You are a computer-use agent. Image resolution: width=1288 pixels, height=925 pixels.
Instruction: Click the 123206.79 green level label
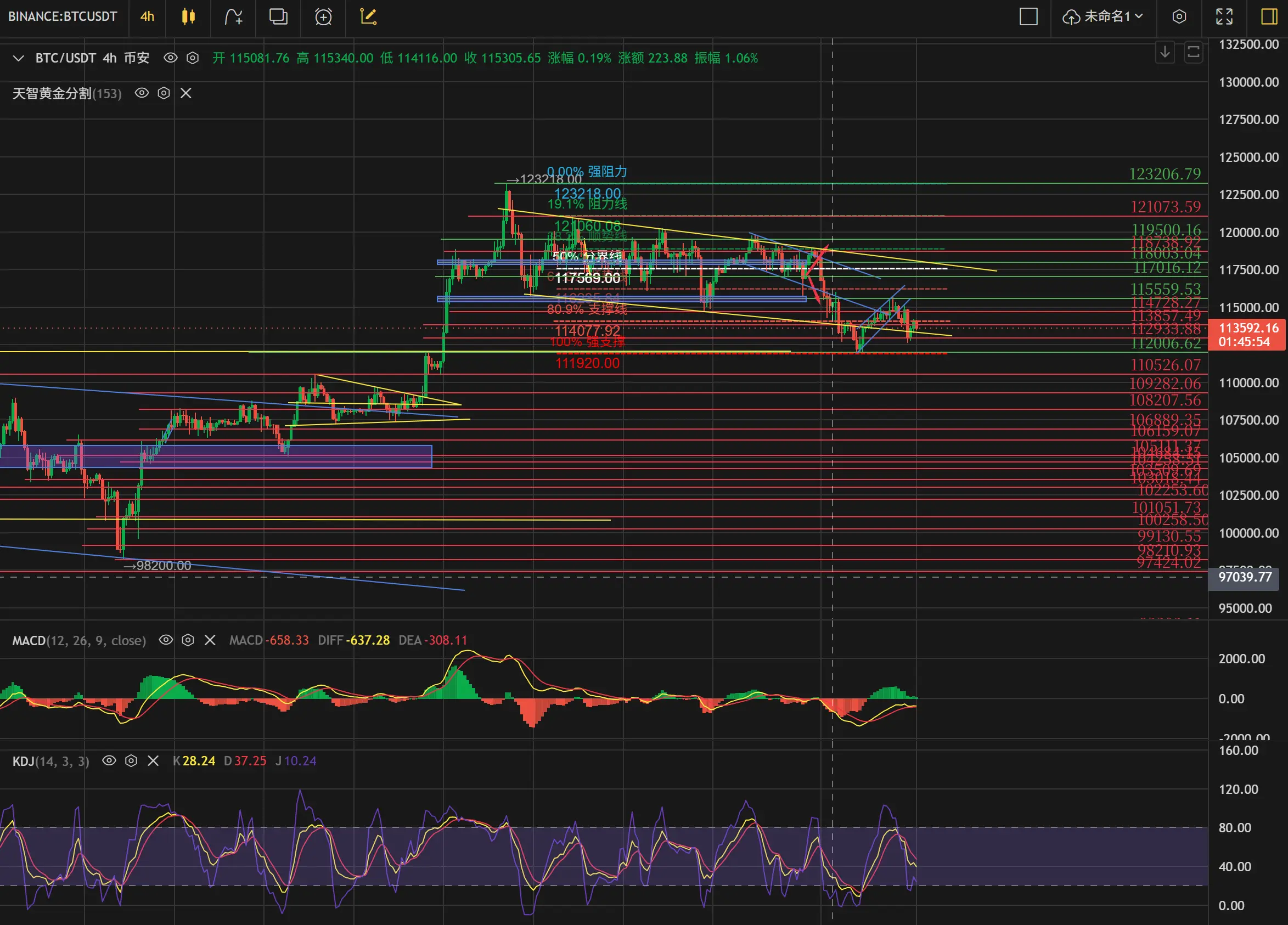coord(1164,174)
